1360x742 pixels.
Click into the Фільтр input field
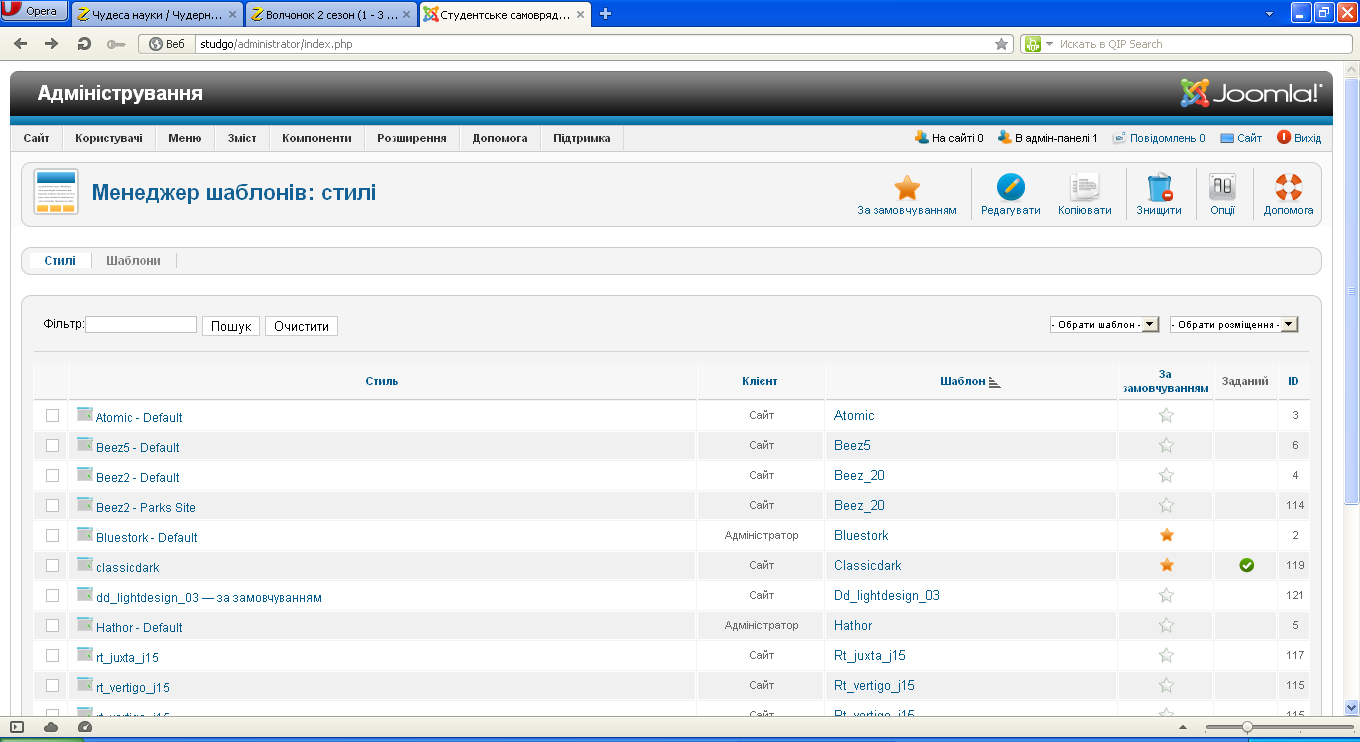[x=141, y=324]
